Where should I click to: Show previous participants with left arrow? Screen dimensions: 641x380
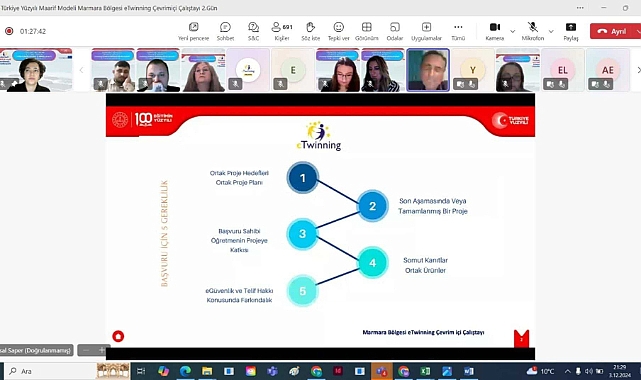81,70
